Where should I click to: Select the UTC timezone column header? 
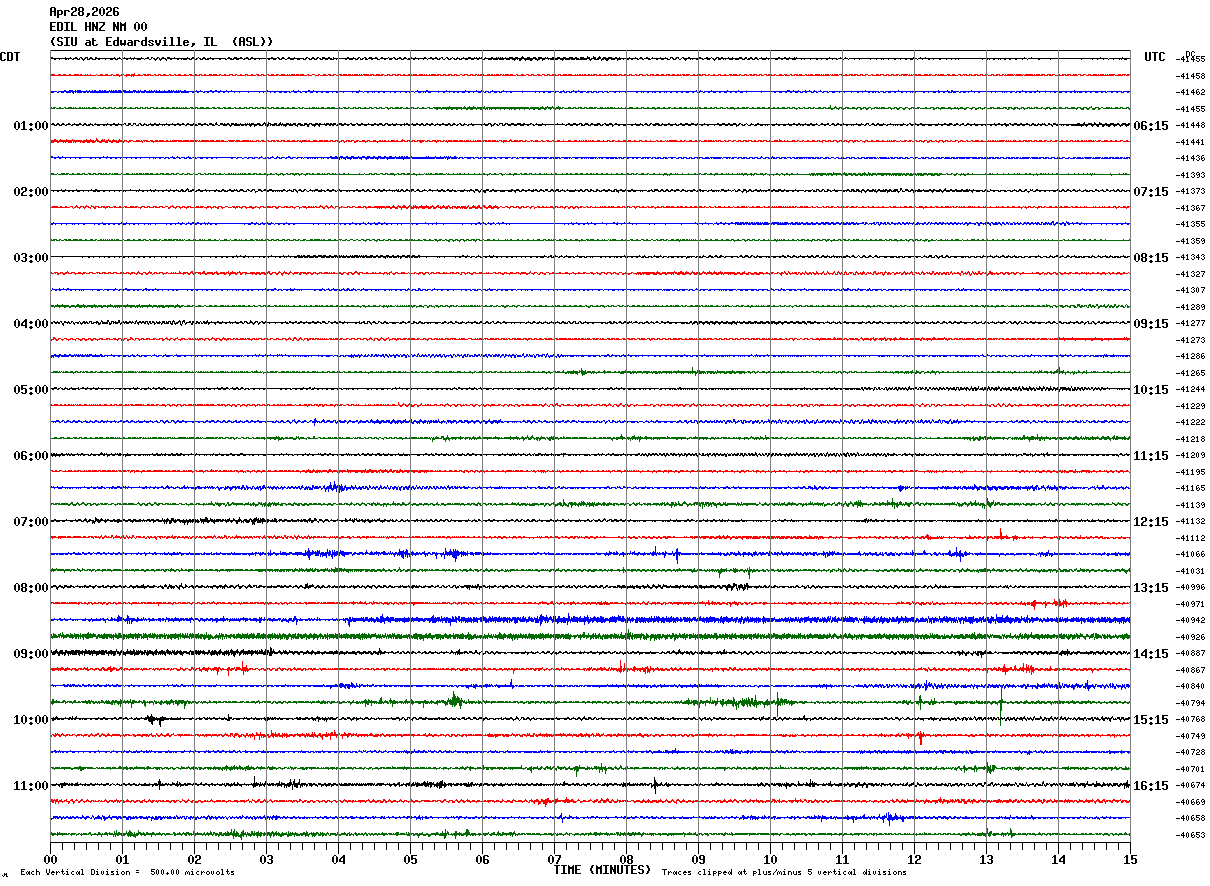[x=1155, y=57]
